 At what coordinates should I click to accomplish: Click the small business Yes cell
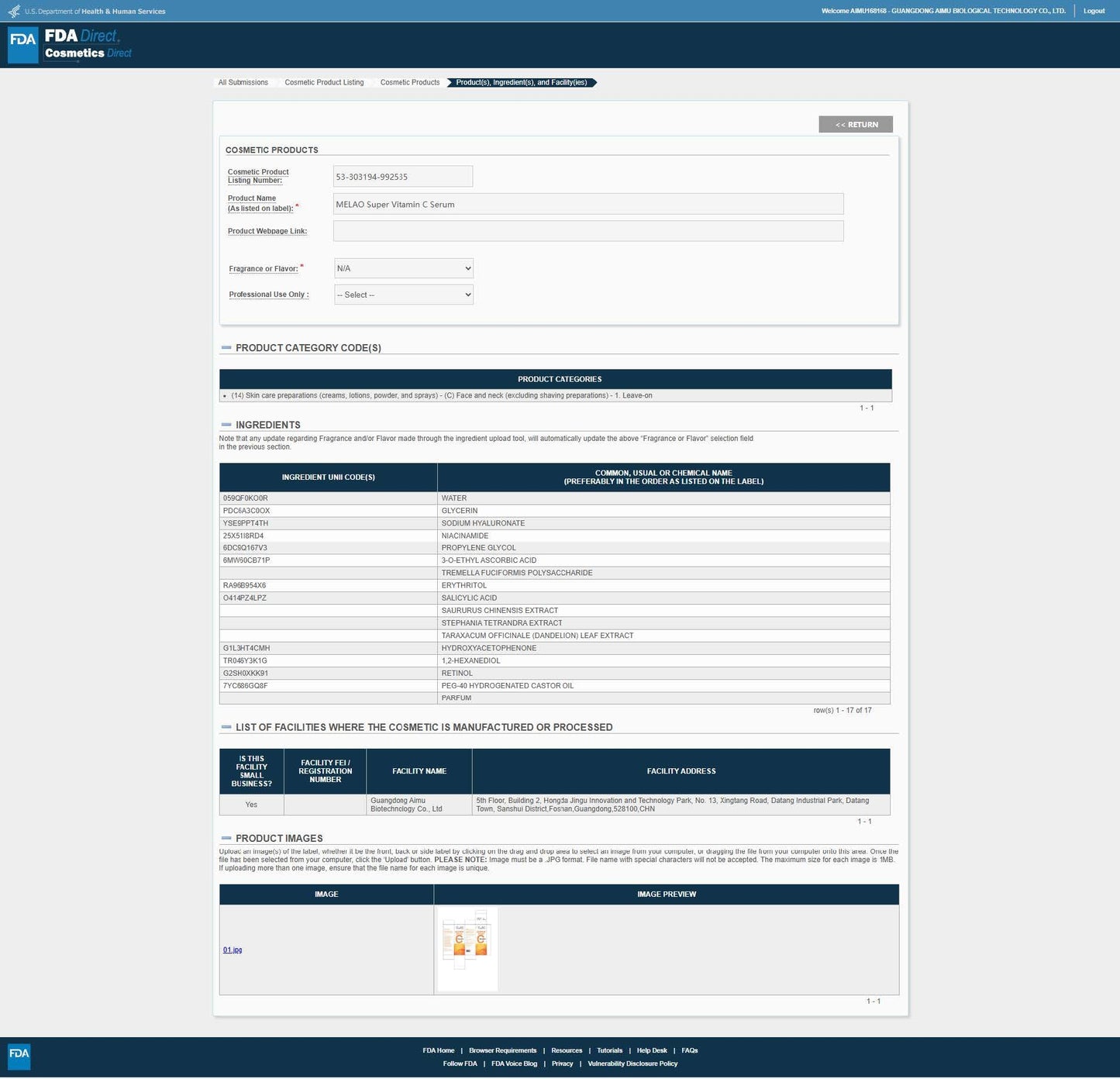coord(251,805)
